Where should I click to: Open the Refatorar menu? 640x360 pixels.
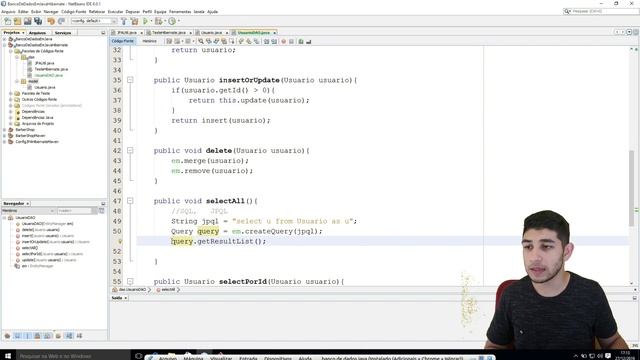[x=97, y=12]
